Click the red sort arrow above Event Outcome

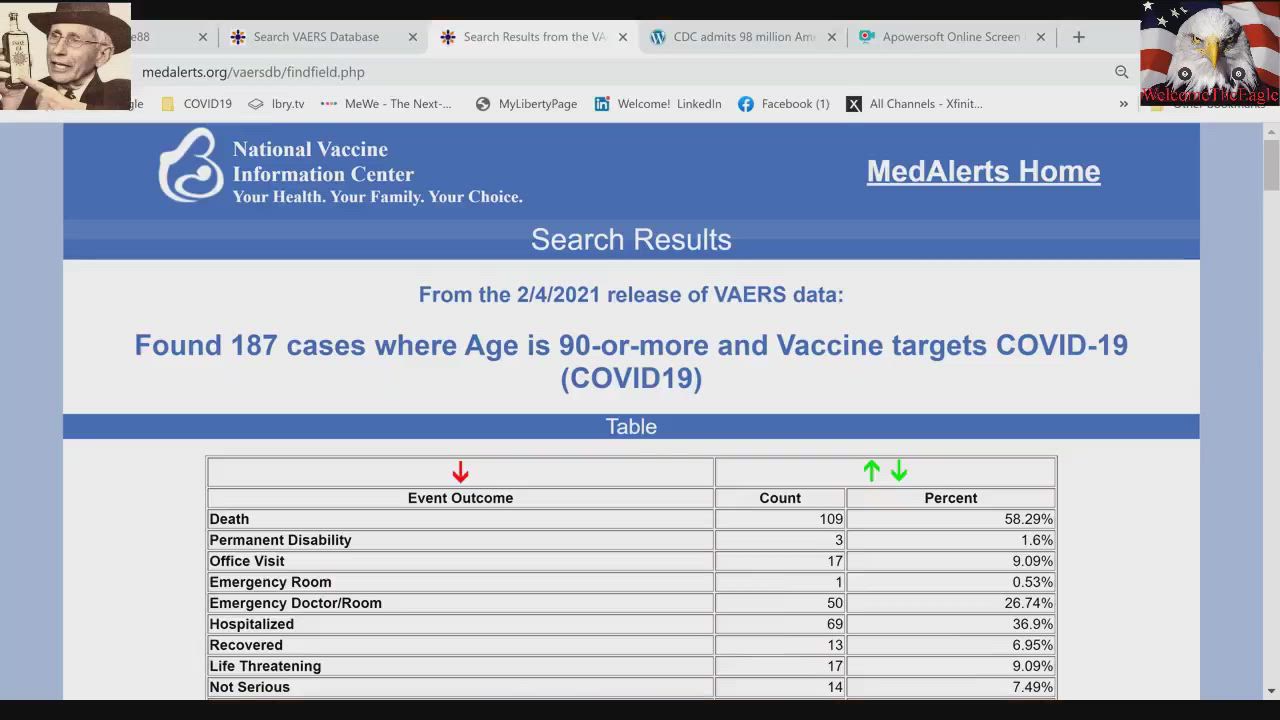click(460, 472)
